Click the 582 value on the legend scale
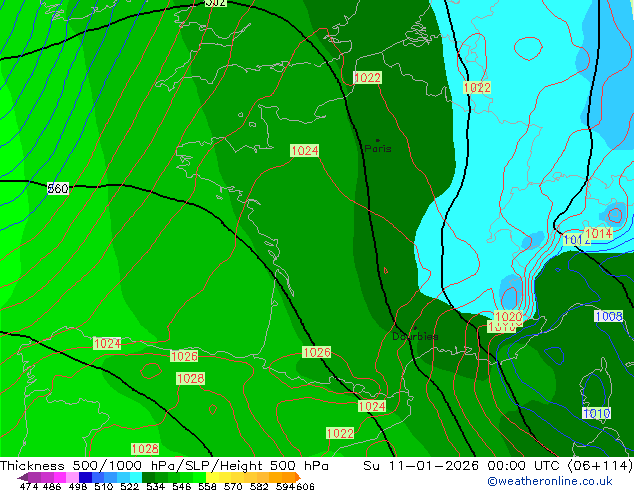The image size is (634, 490). click(x=259, y=486)
